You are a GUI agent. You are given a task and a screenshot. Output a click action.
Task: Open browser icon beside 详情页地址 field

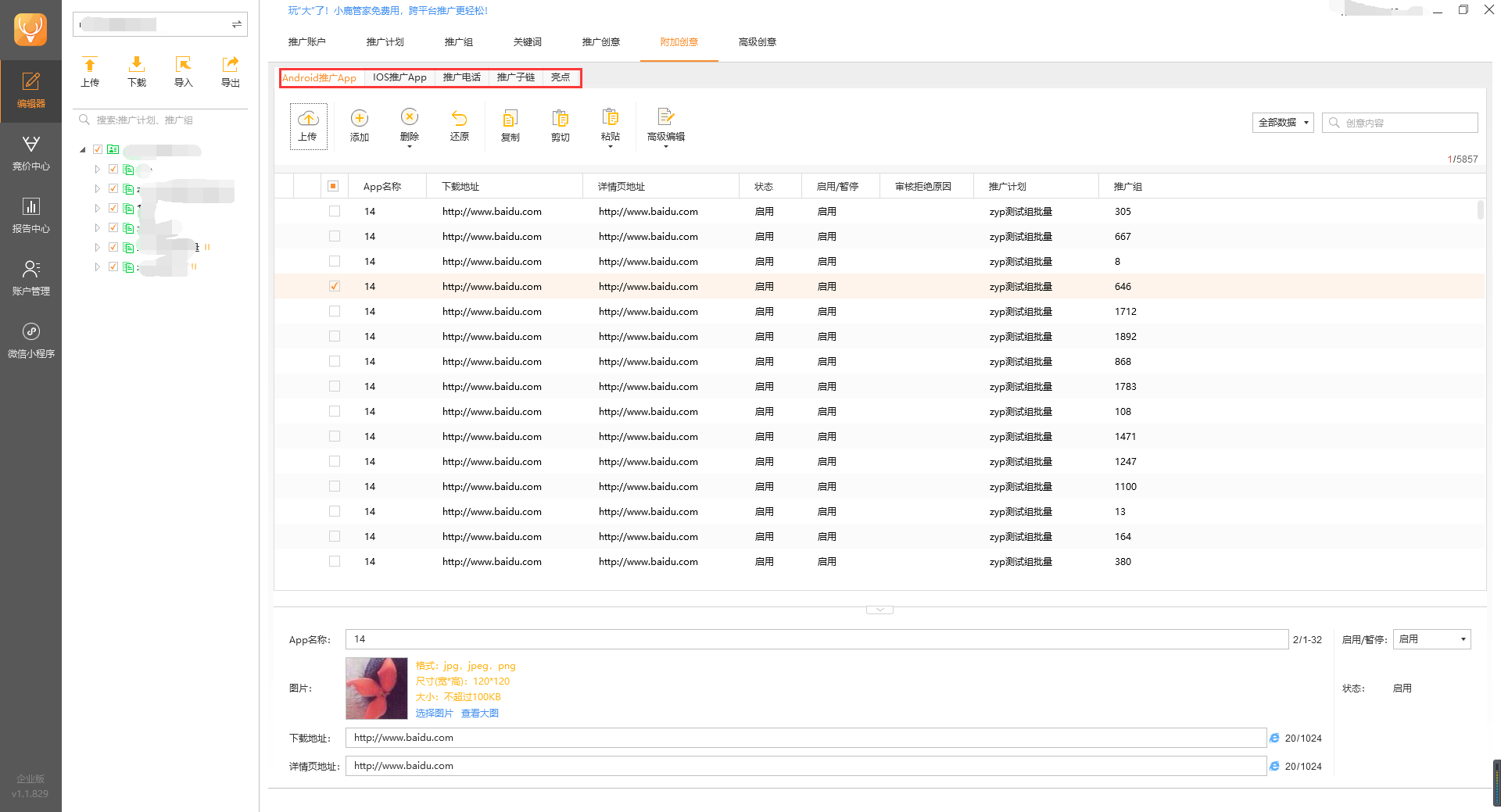[x=1274, y=766]
